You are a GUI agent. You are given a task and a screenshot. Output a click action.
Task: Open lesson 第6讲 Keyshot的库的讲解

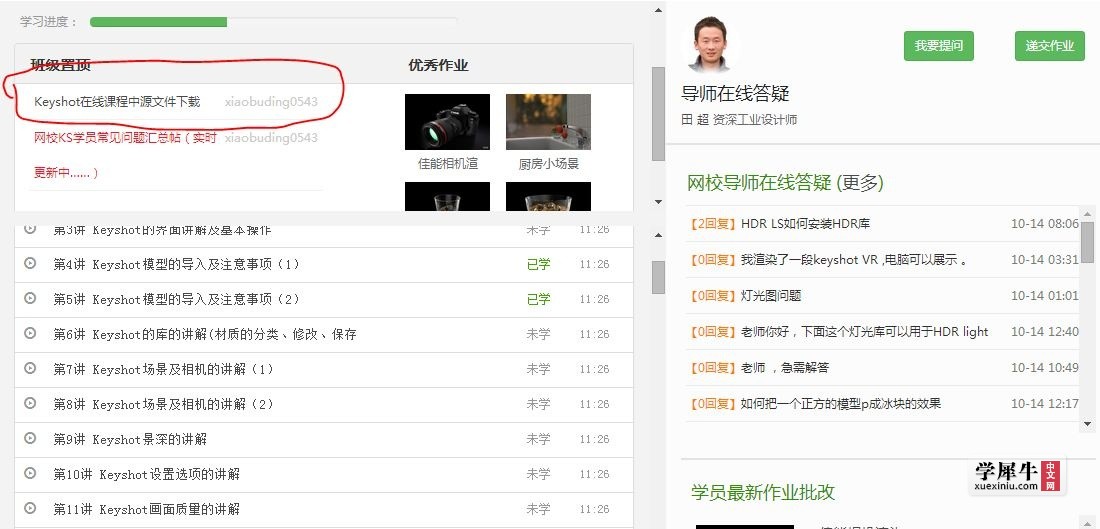tap(205, 335)
